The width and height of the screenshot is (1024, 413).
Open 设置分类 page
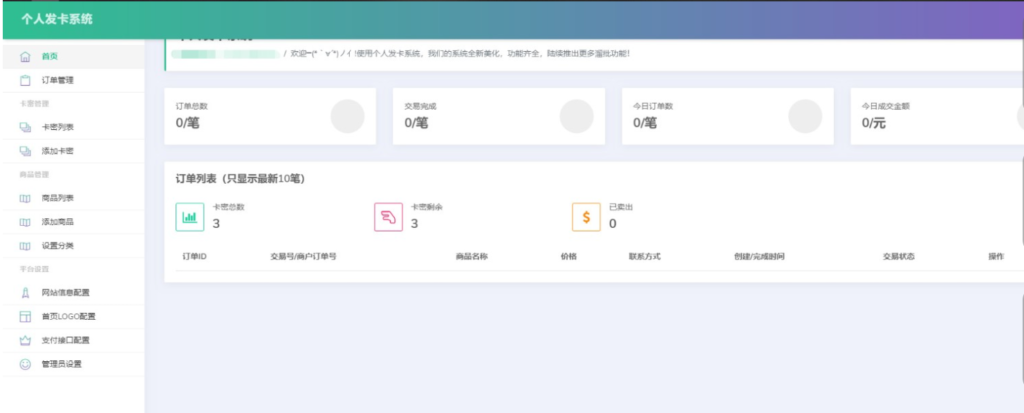[x=72, y=246]
